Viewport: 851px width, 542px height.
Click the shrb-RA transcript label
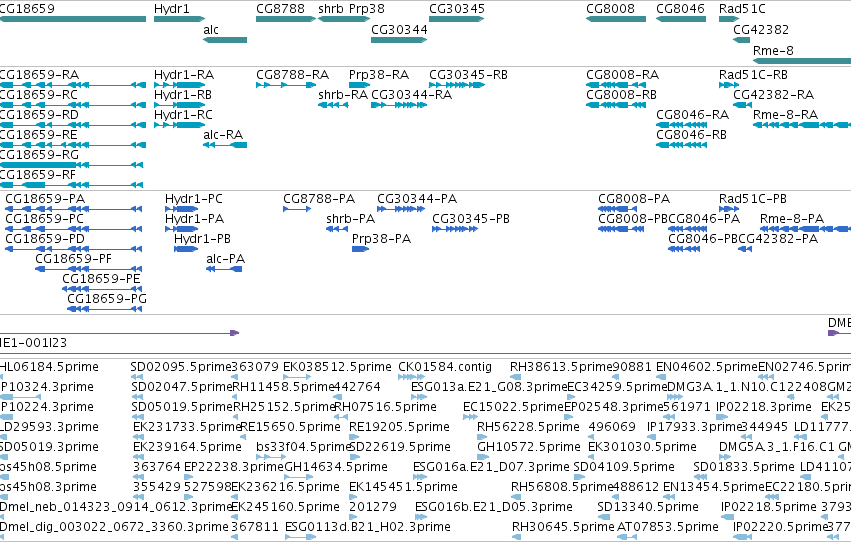(343, 94)
